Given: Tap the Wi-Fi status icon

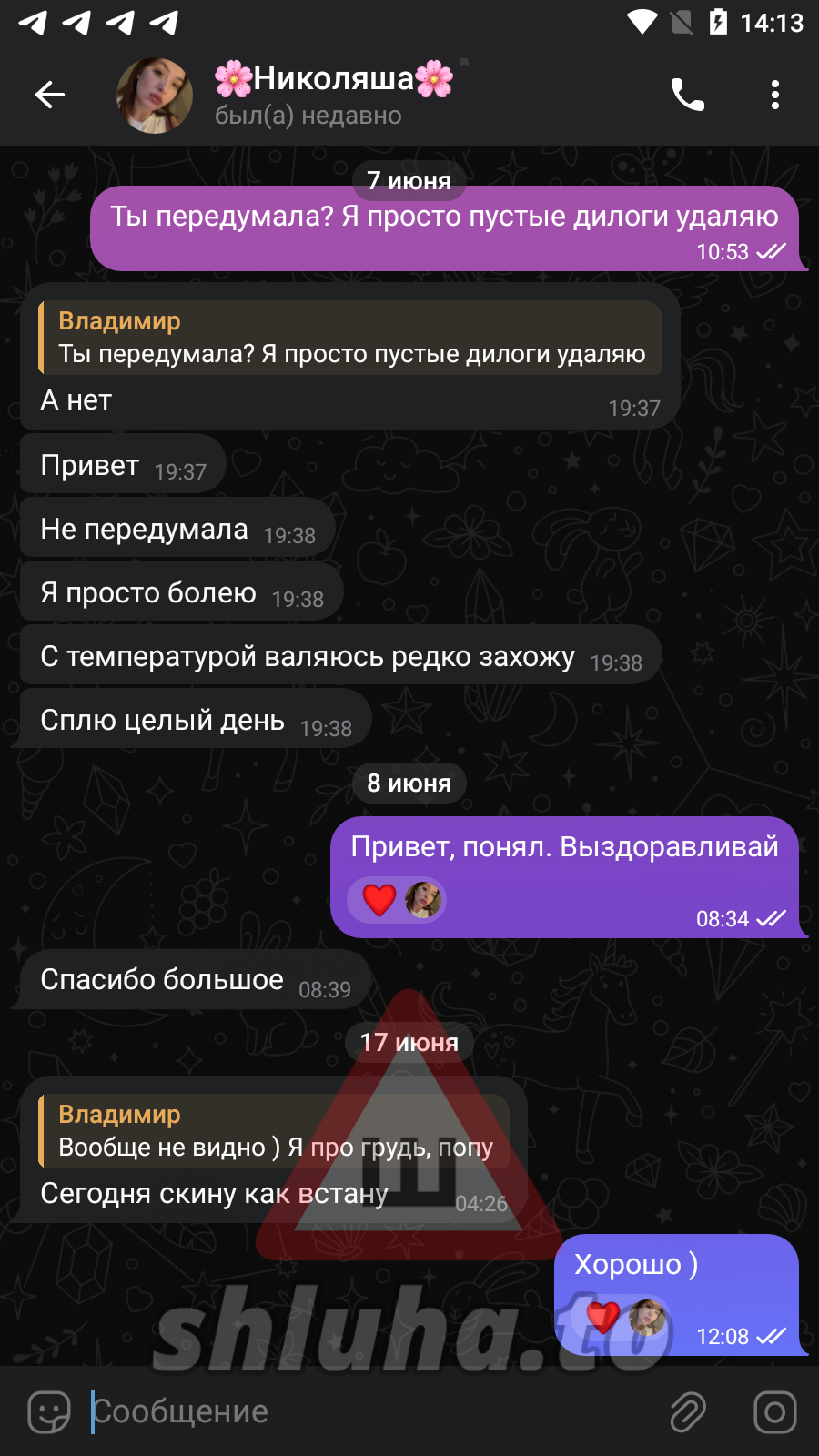Looking at the screenshot, I should point(642,22).
